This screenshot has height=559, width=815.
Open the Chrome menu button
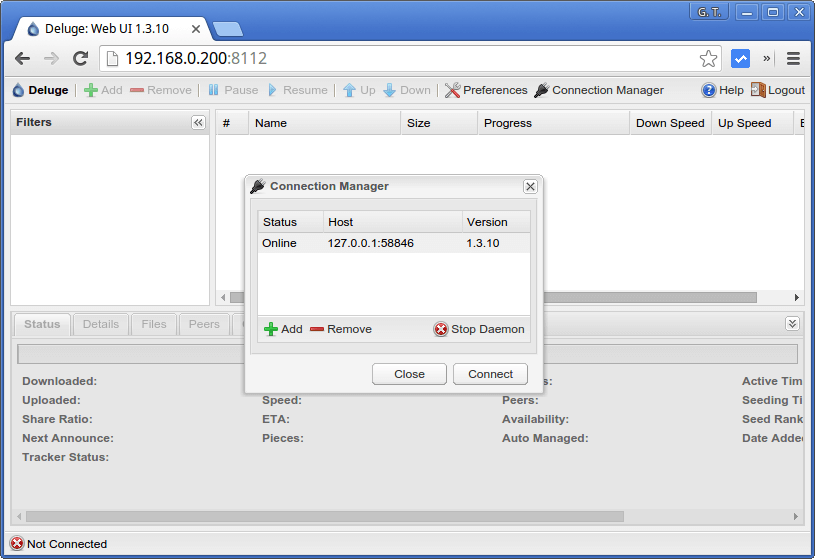point(793,58)
